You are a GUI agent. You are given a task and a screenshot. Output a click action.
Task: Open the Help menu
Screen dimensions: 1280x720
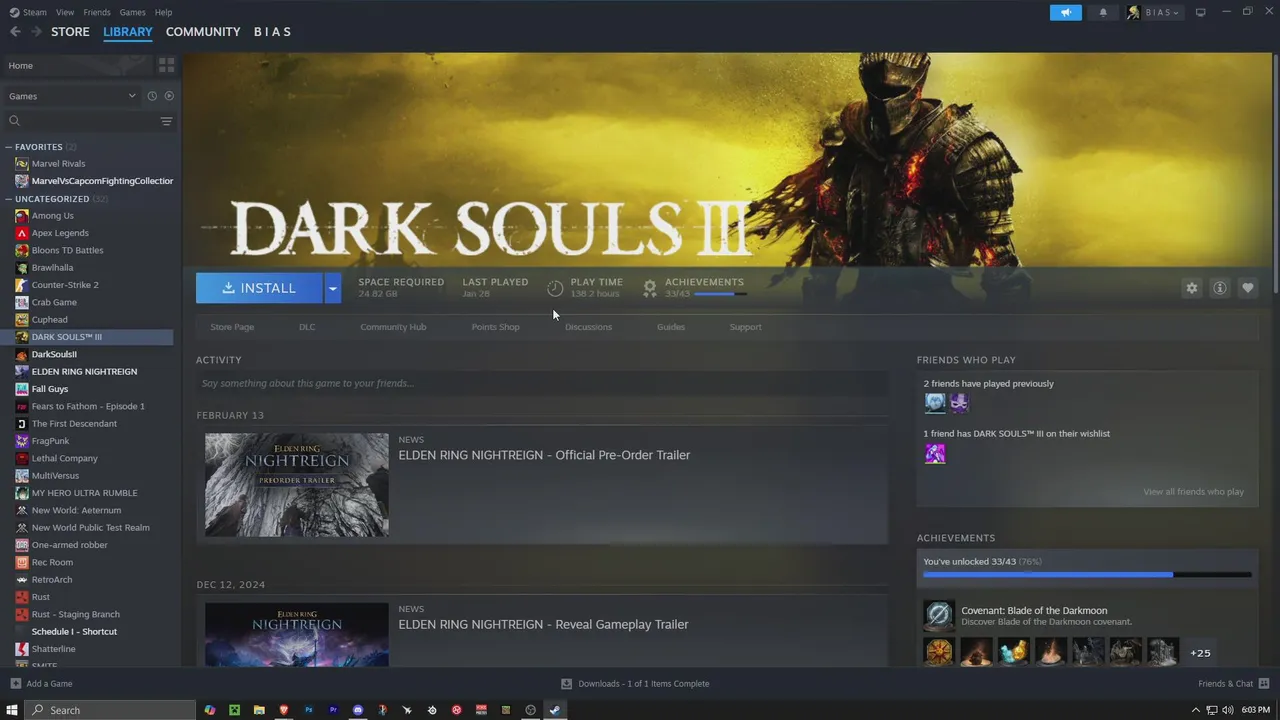163,12
